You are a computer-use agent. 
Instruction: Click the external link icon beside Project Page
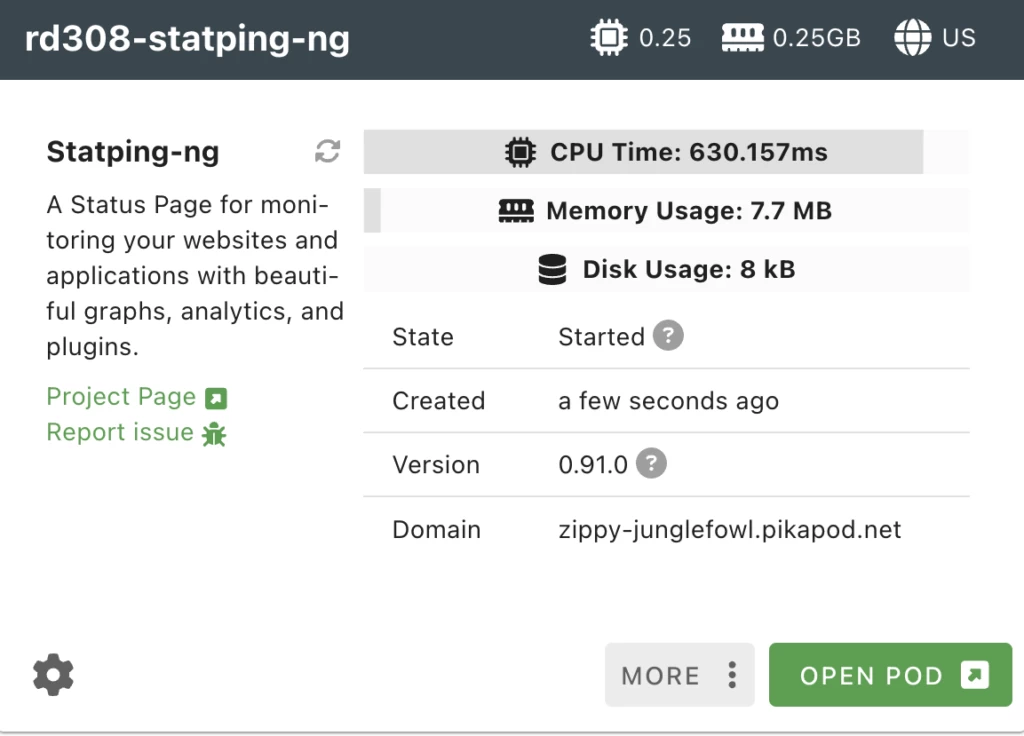pyautogui.click(x=216, y=398)
